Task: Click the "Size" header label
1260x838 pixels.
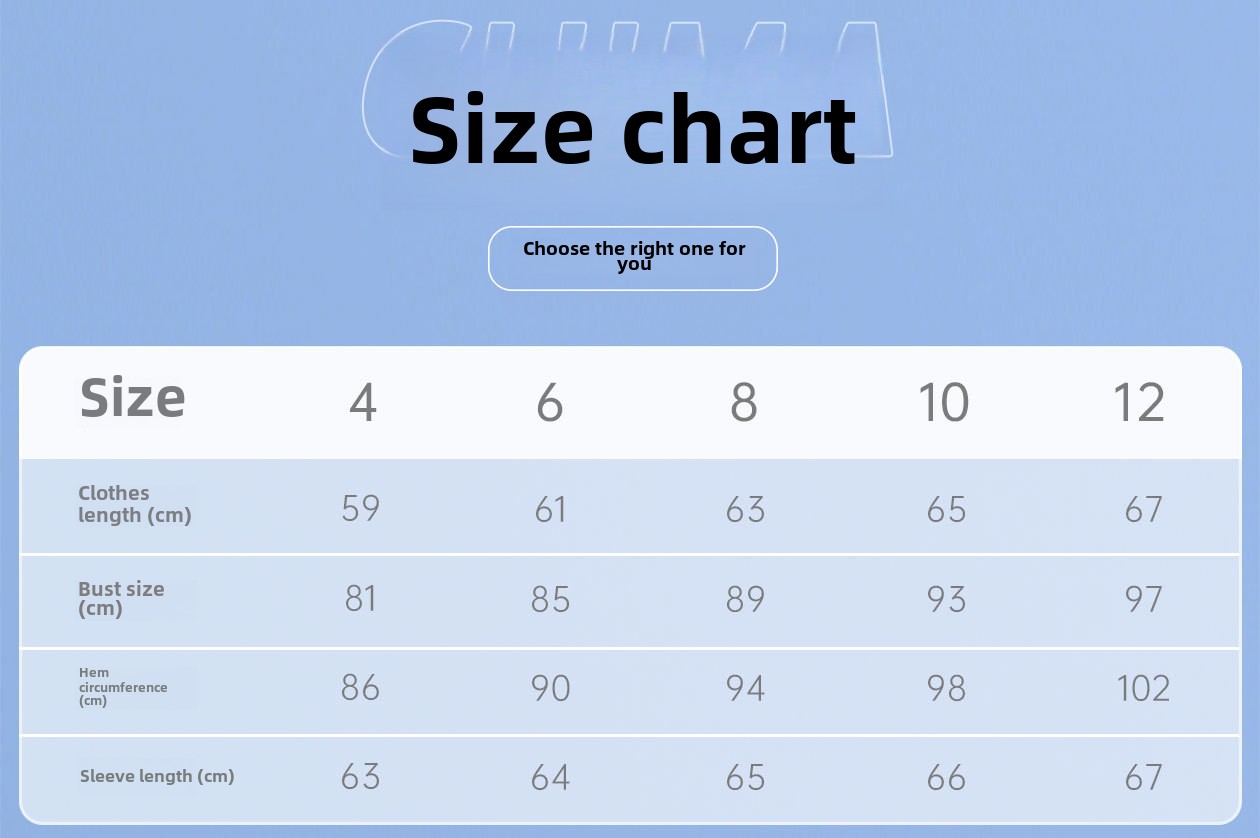Action: 133,398
